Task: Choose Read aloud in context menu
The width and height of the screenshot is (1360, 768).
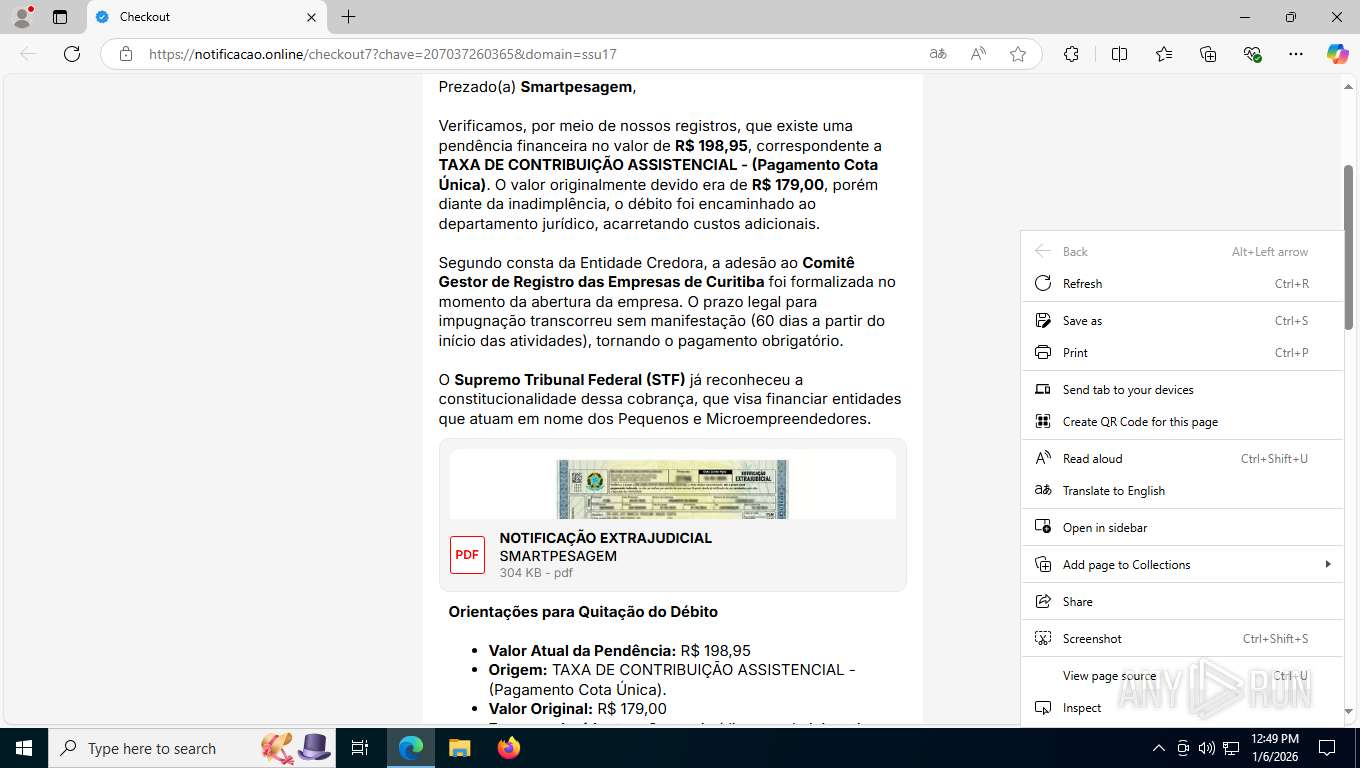Action: click(x=1182, y=459)
